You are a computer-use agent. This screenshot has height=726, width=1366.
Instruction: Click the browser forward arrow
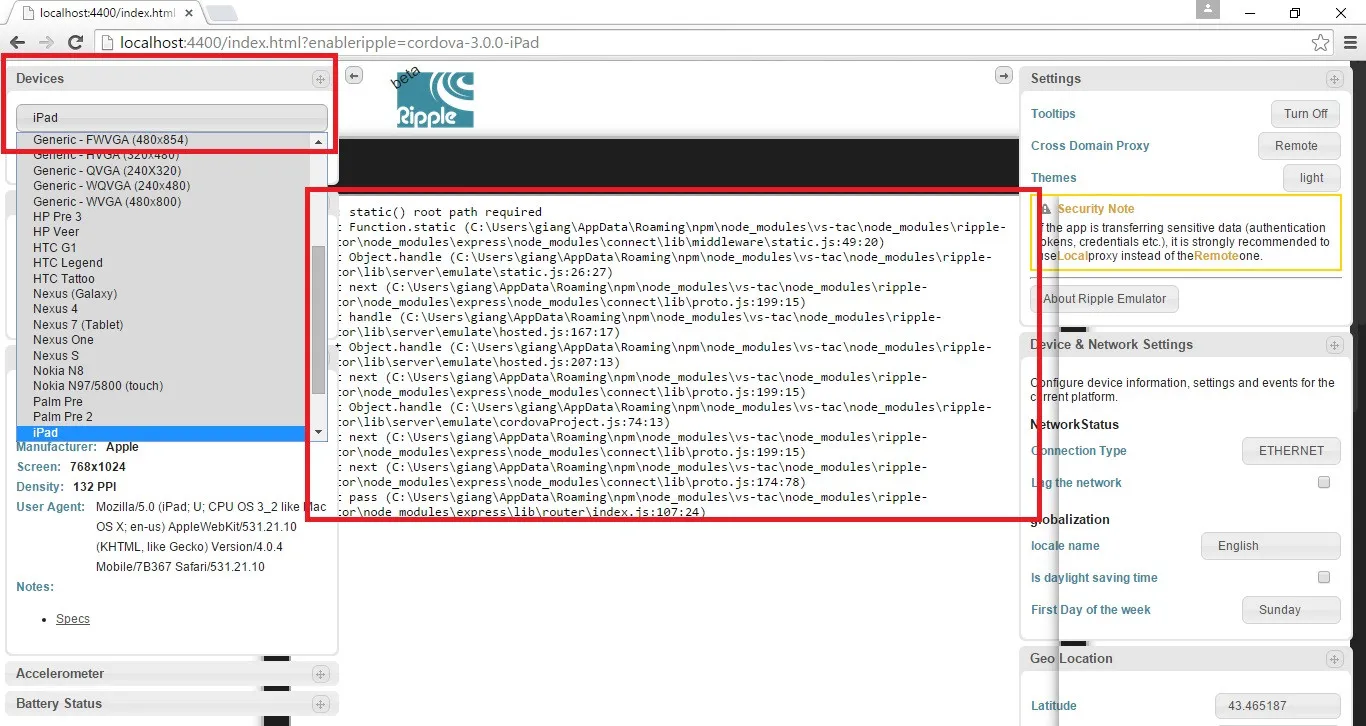pyautogui.click(x=46, y=43)
